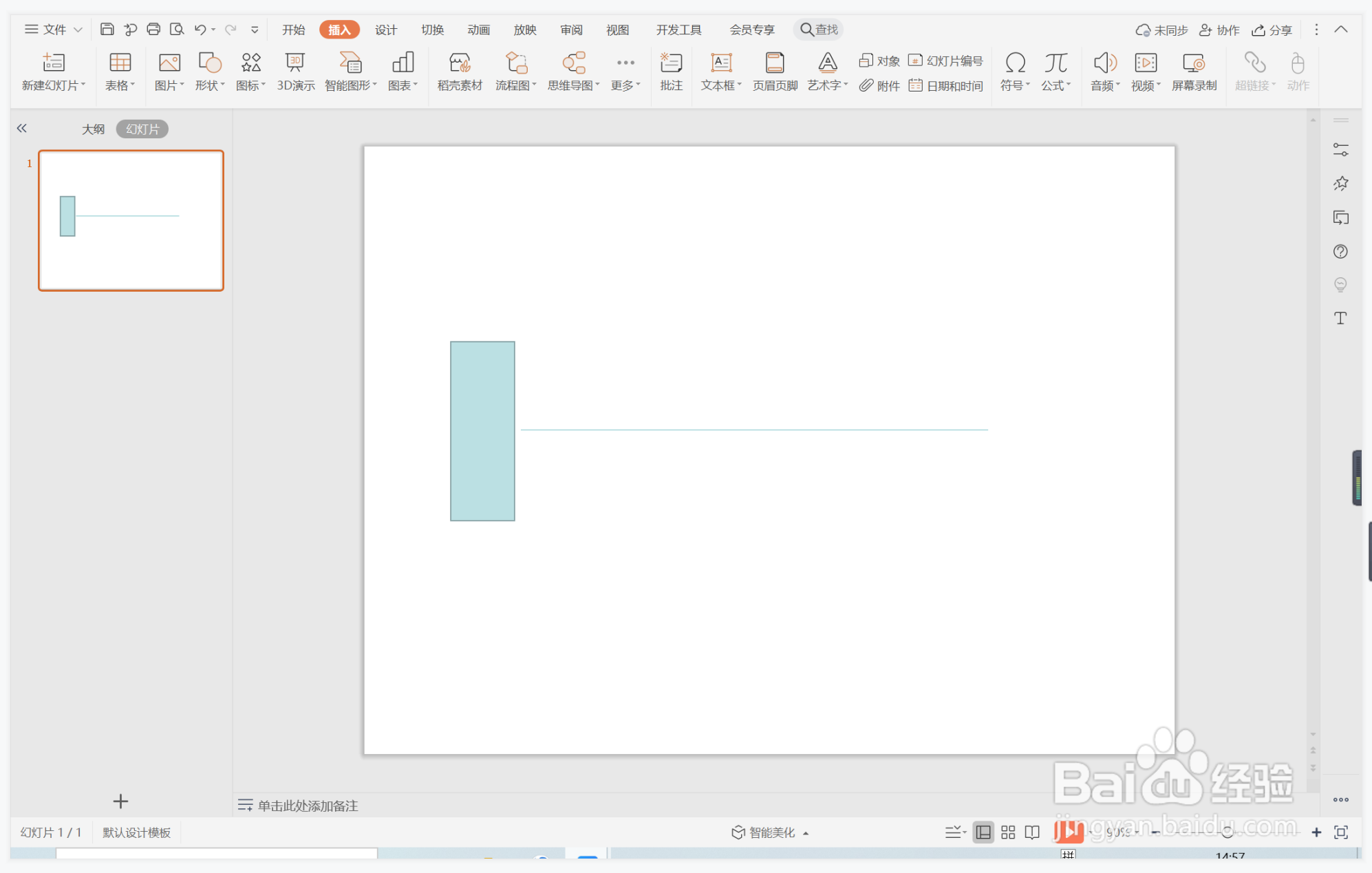Switch to normal view in status bar

point(983,832)
